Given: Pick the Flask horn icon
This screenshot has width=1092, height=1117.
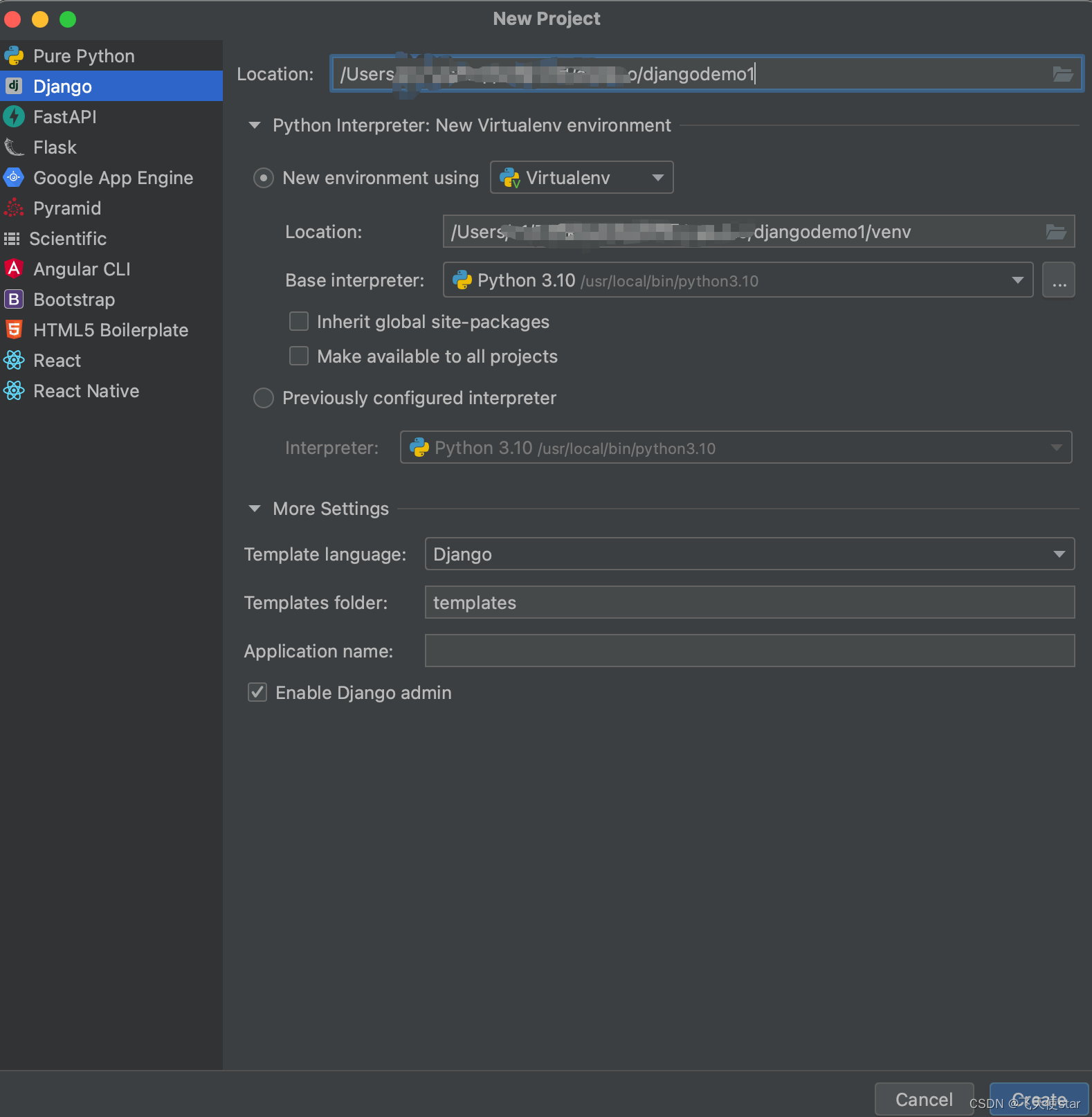Looking at the screenshot, I should click(x=14, y=147).
